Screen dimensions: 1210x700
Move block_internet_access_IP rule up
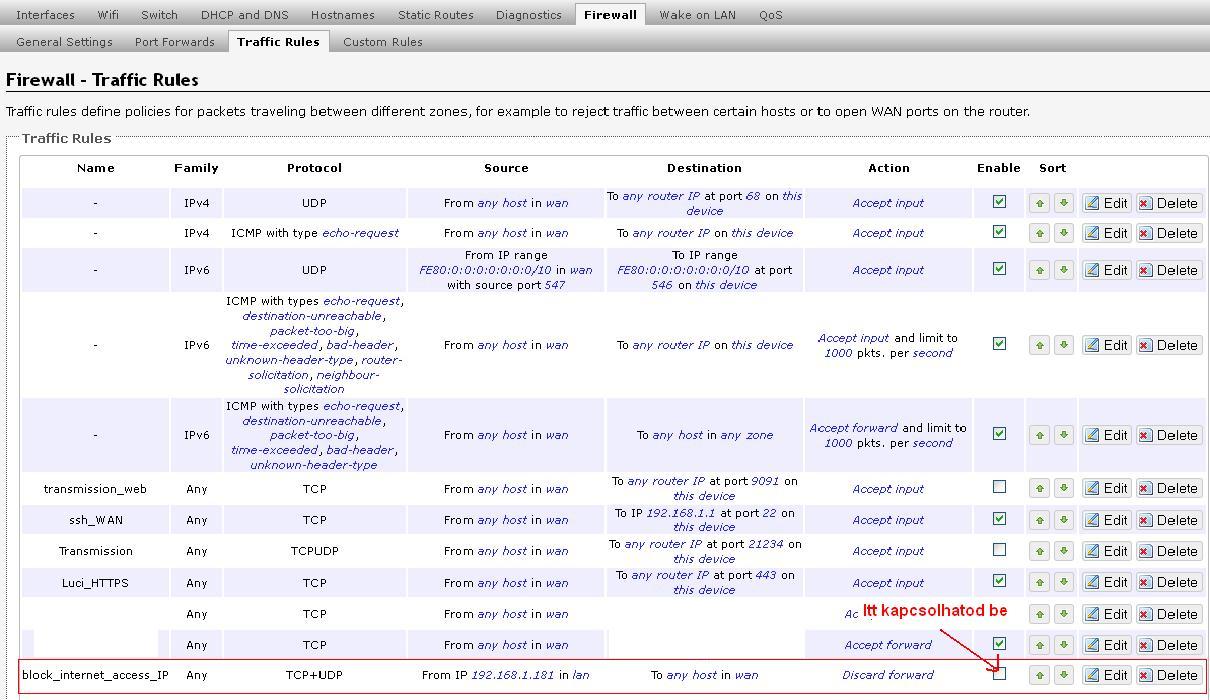click(x=1039, y=675)
